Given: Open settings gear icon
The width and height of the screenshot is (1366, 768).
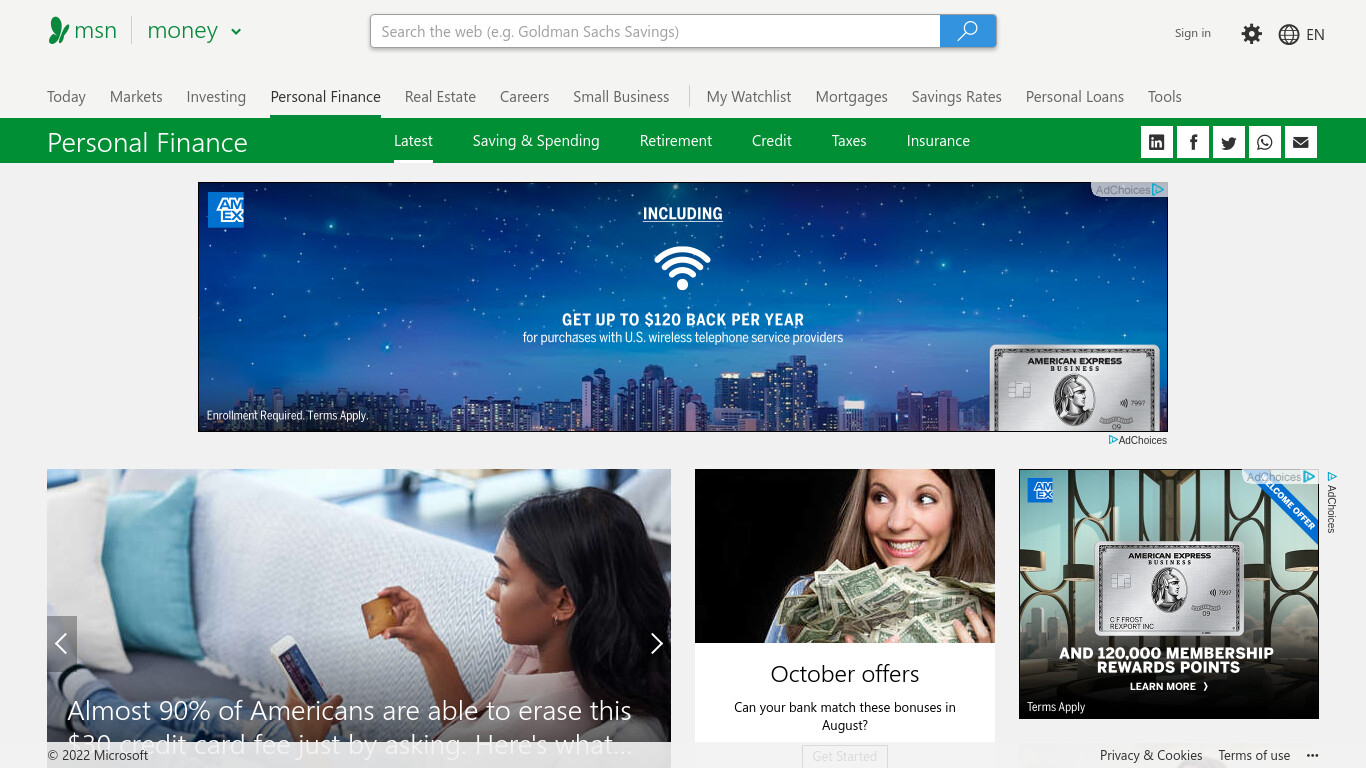Looking at the screenshot, I should click(x=1252, y=34).
